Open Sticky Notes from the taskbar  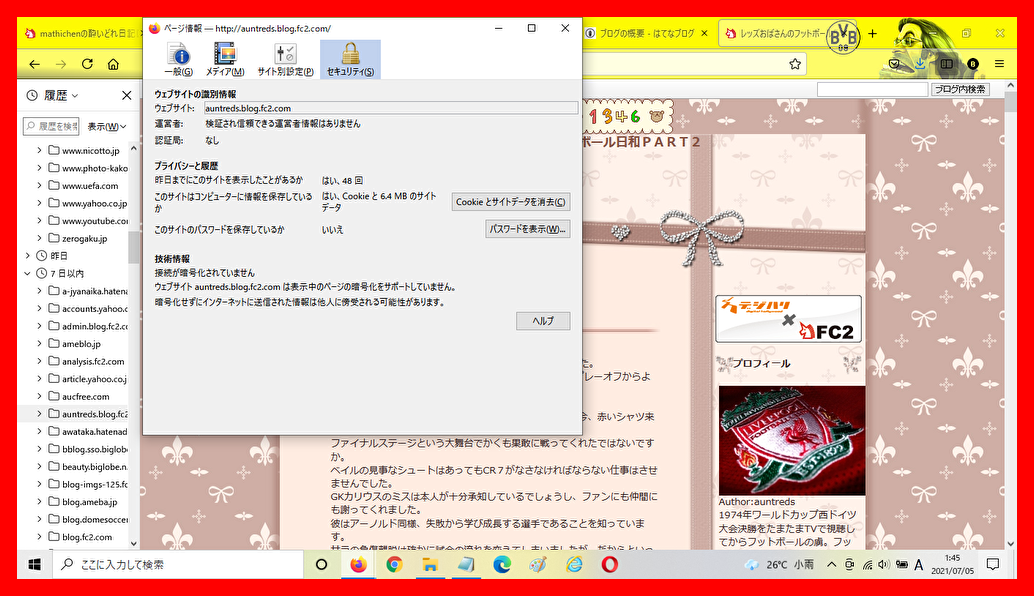click(464, 564)
